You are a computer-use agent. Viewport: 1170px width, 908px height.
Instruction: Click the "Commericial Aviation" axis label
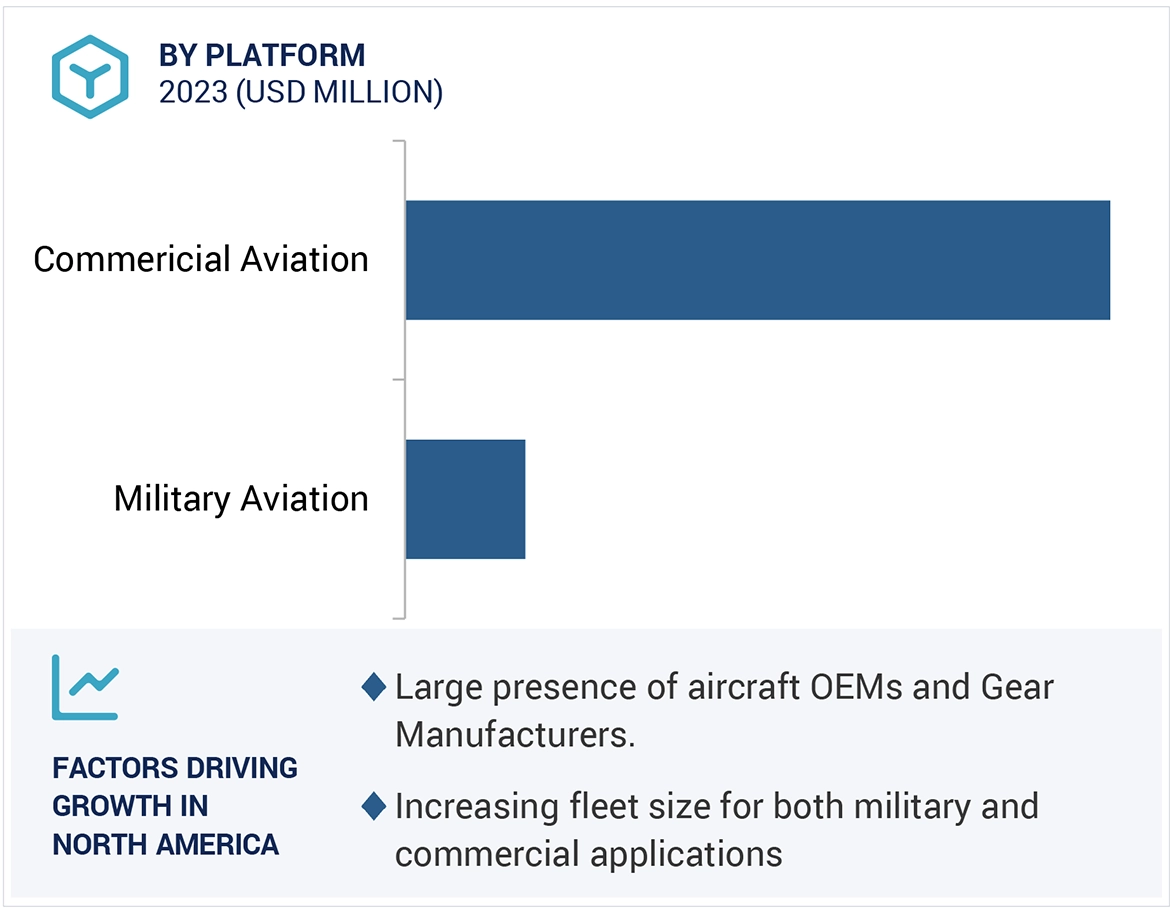point(201,260)
